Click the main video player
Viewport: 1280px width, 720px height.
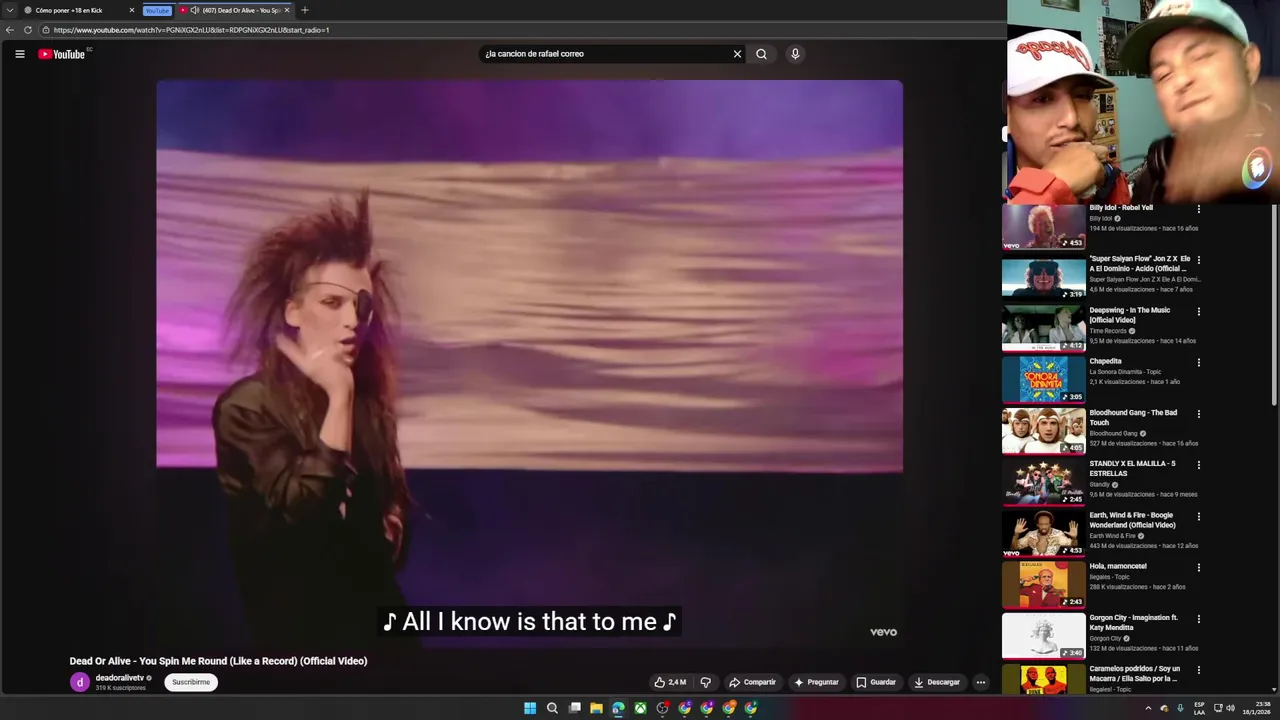pos(529,360)
